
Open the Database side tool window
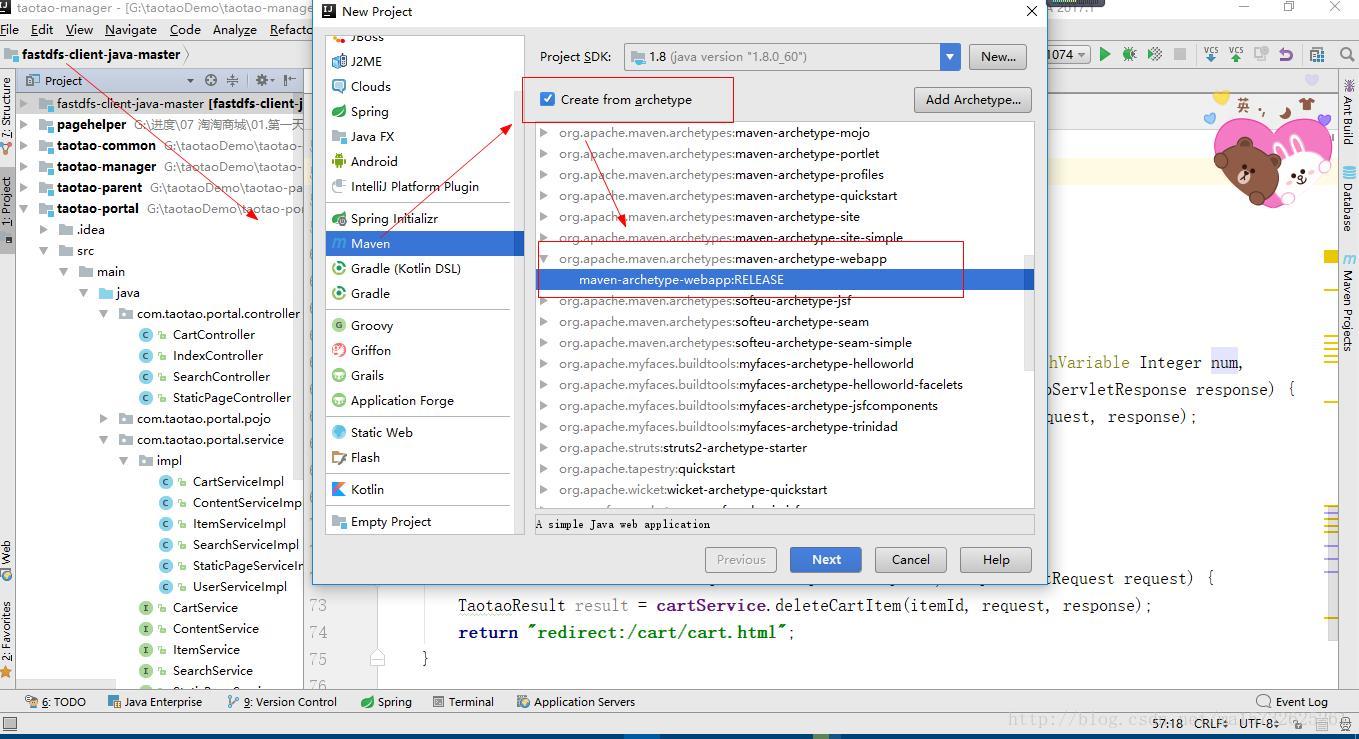[1348, 200]
